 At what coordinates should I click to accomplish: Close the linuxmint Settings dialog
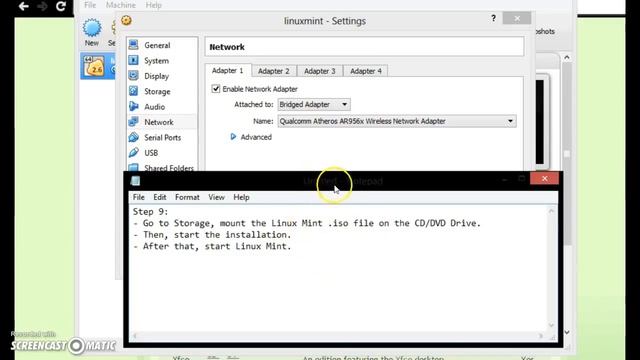[x=517, y=18]
